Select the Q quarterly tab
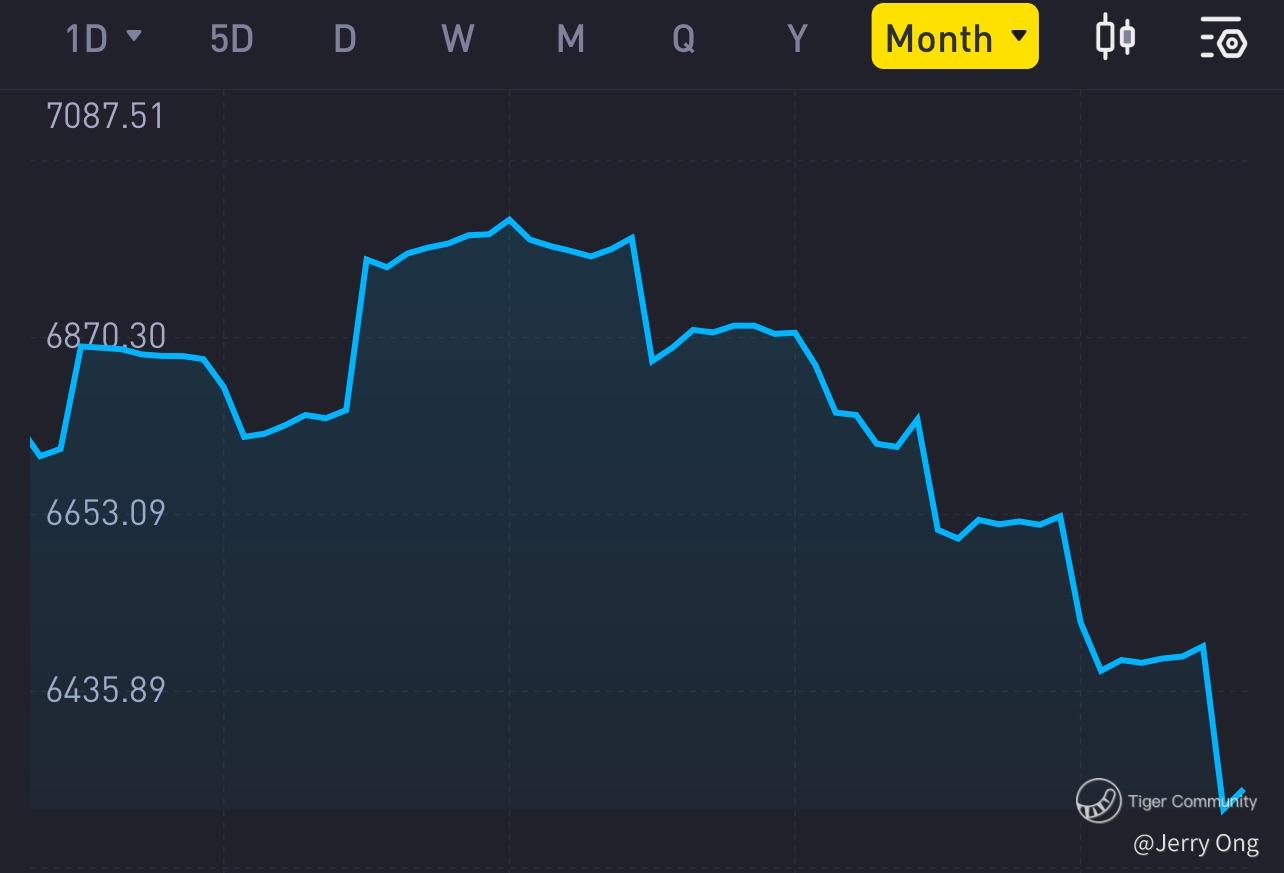Image resolution: width=1284 pixels, height=873 pixels. pos(684,38)
